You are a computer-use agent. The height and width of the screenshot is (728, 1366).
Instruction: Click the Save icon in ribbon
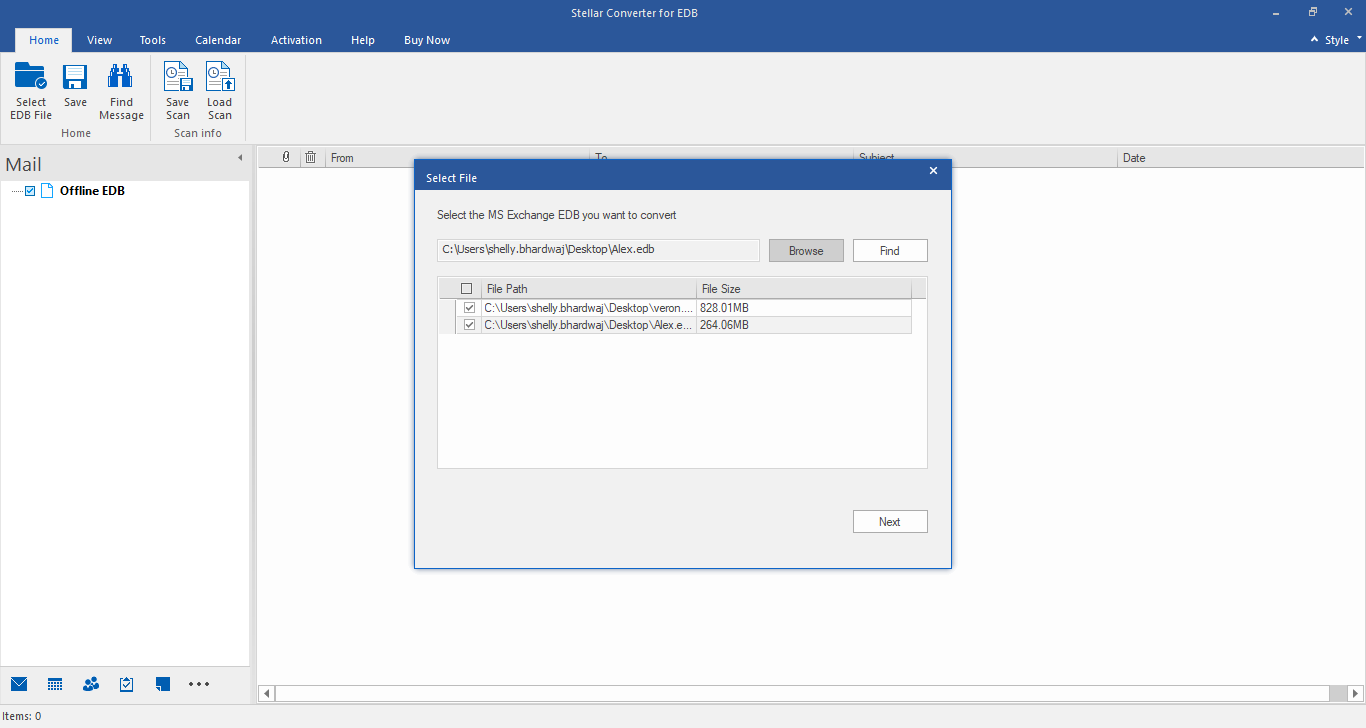(x=75, y=78)
